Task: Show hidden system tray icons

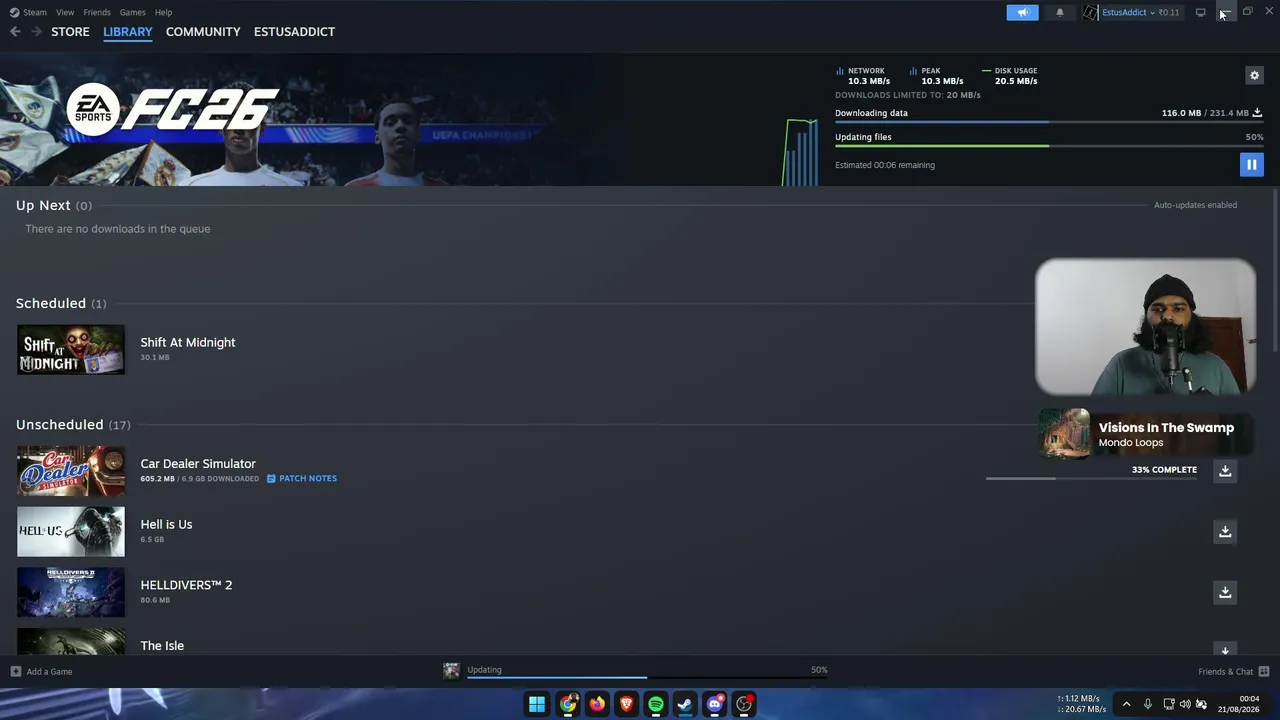Action: coord(1126,704)
